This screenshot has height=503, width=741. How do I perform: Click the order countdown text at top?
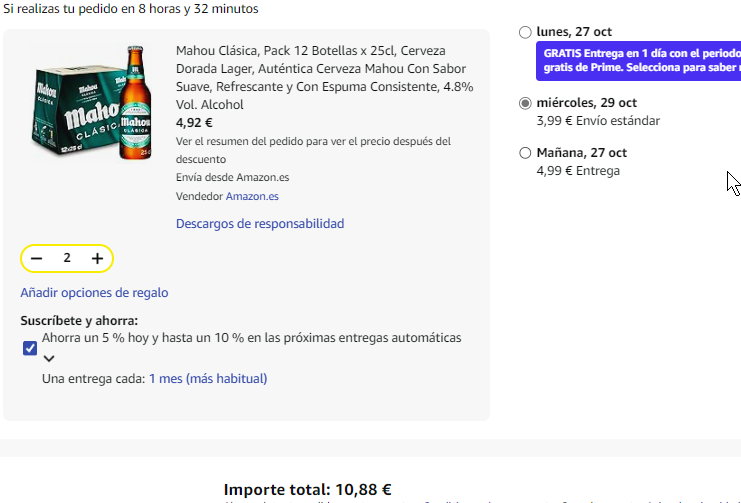(x=130, y=9)
